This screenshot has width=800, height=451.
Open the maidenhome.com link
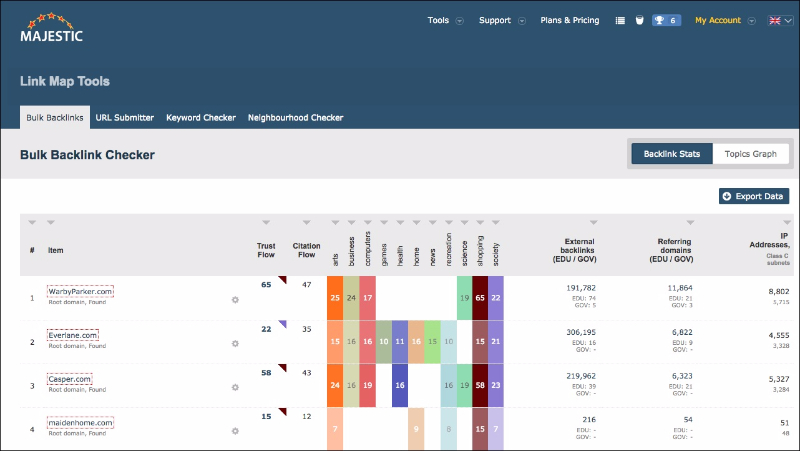pyautogui.click(x=81, y=423)
